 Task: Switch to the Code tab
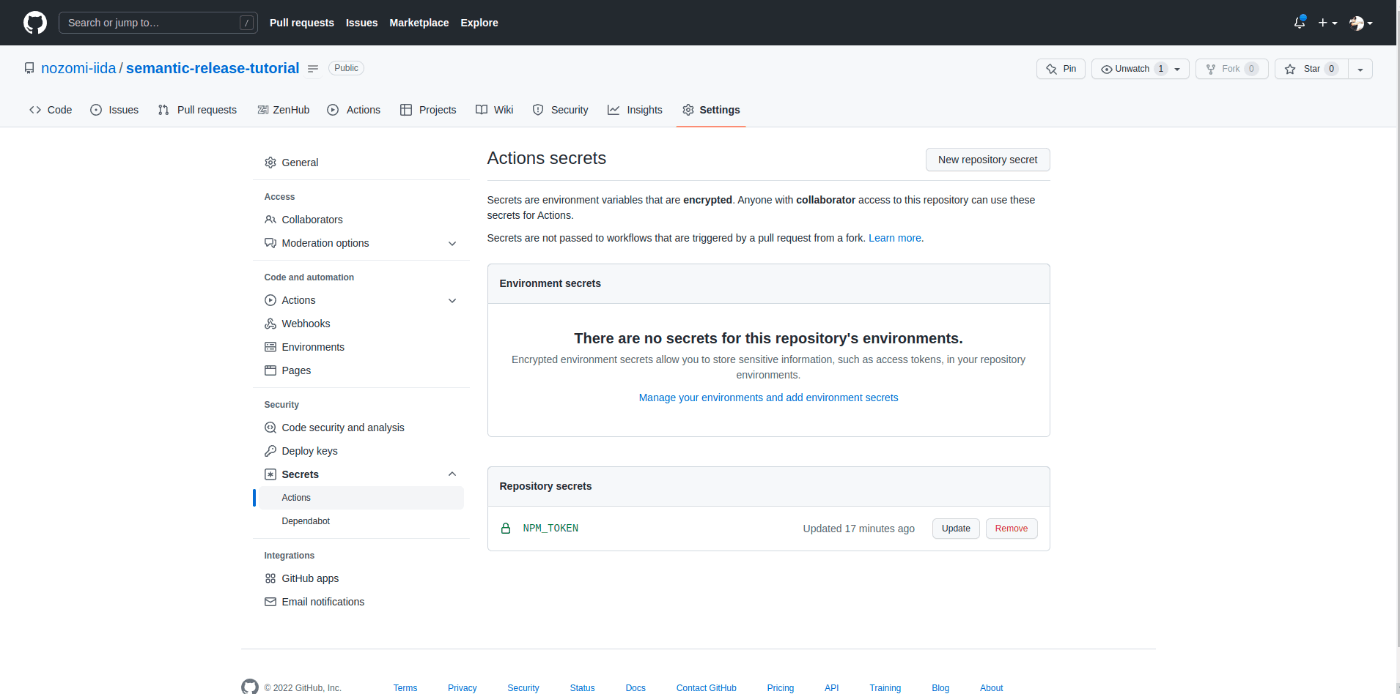50,110
